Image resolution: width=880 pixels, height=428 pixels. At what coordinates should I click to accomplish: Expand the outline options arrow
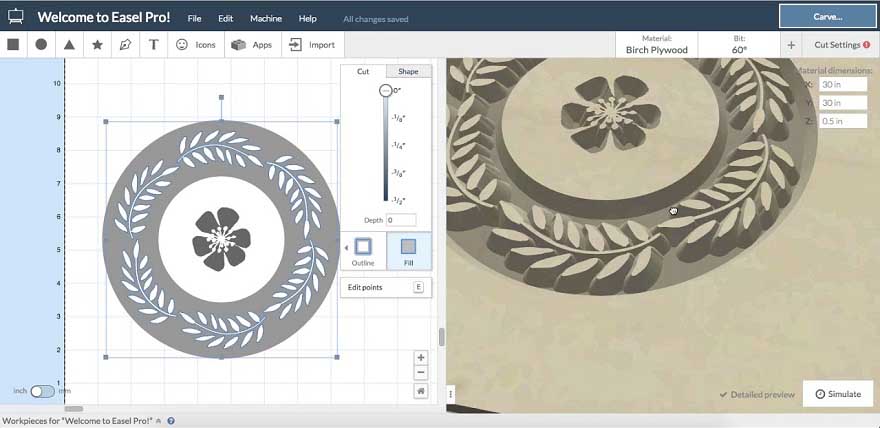[x=346, y=247]
